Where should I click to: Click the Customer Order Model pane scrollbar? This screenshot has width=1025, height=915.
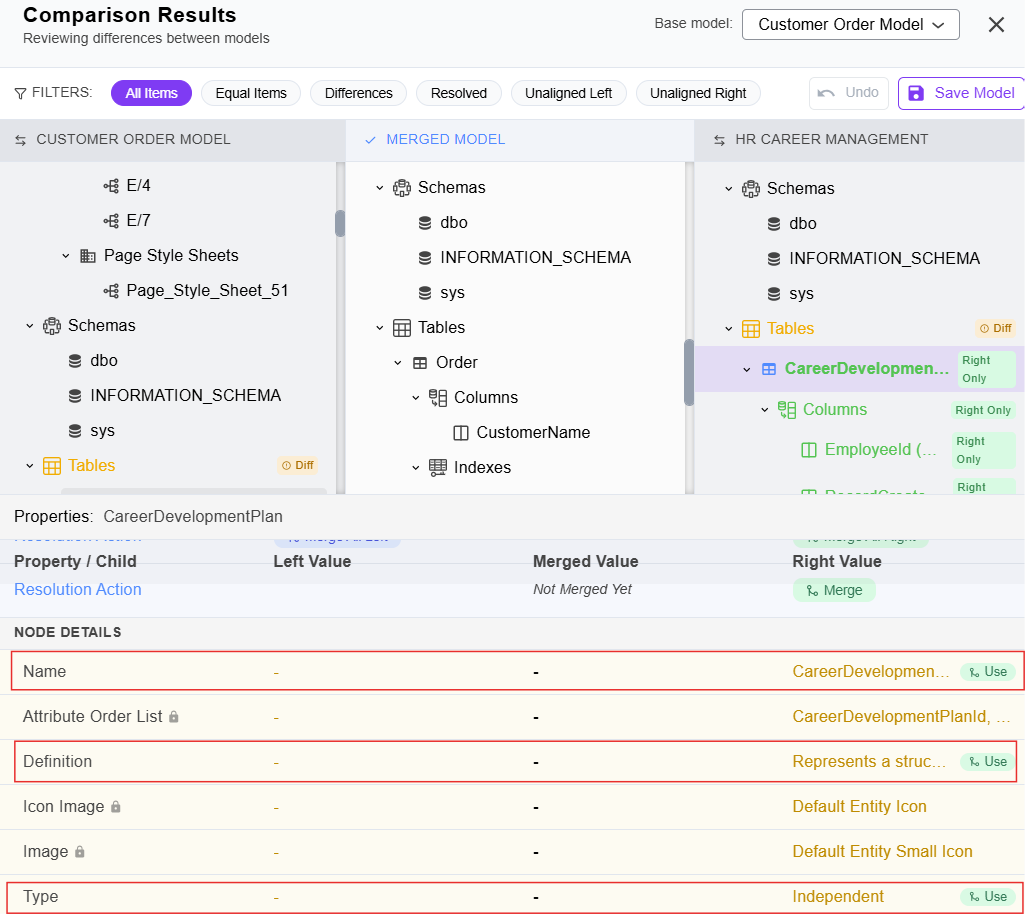point(340,224)
